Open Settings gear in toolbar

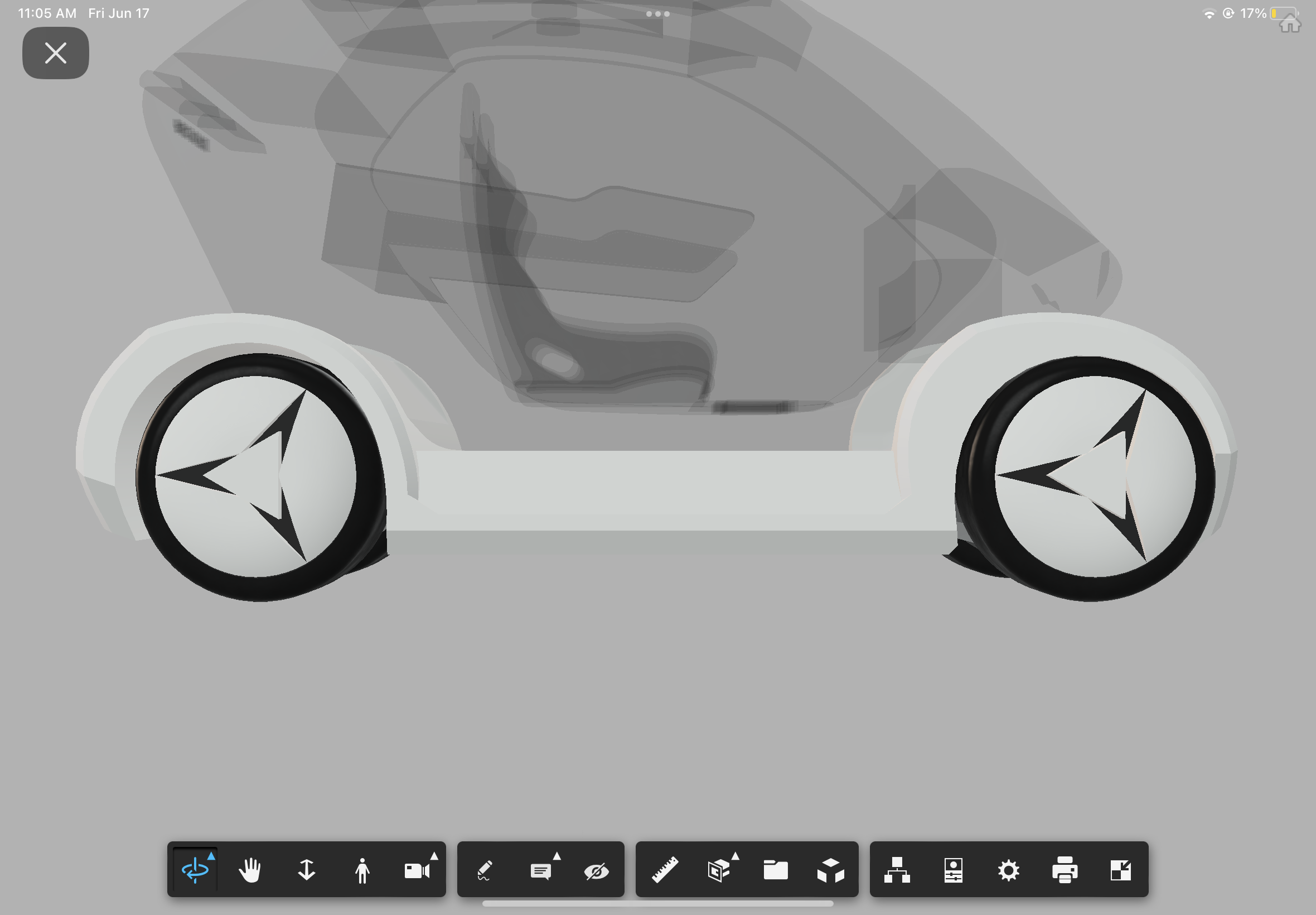1008,870
